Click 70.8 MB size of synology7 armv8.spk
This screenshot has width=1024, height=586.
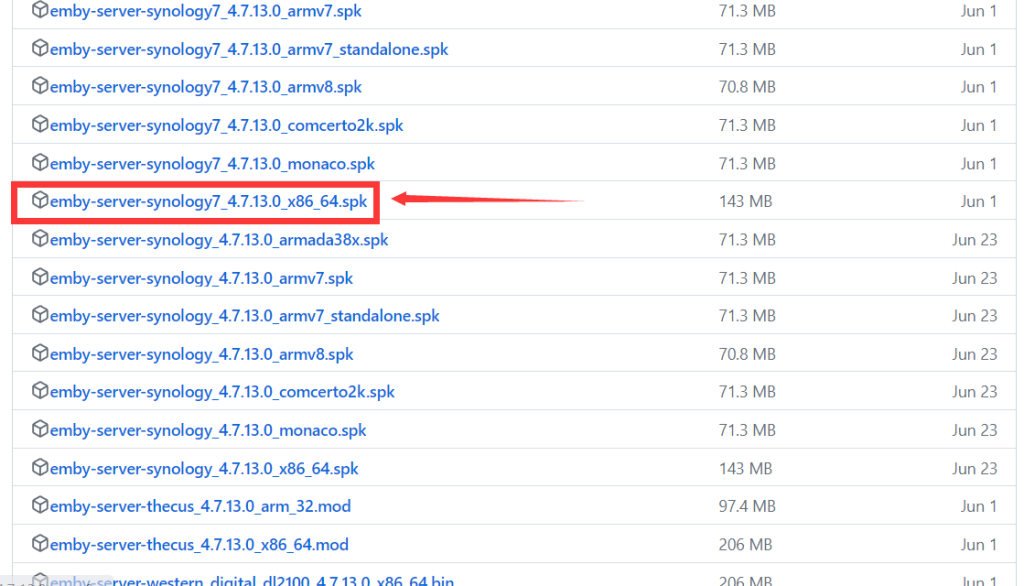[x=747, y=87]
